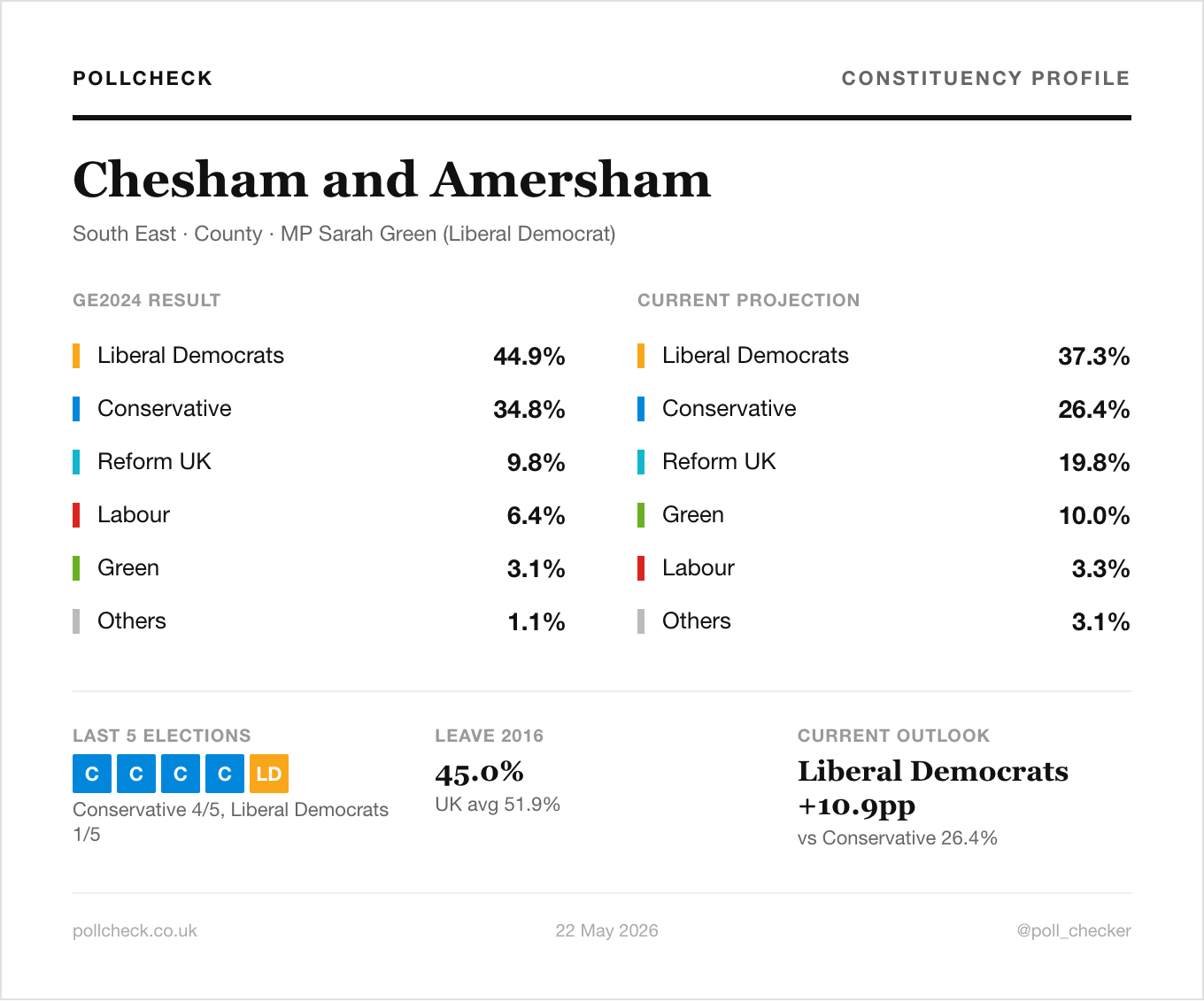
Task: Click the 22 May 2026 date
Action: 607,931
